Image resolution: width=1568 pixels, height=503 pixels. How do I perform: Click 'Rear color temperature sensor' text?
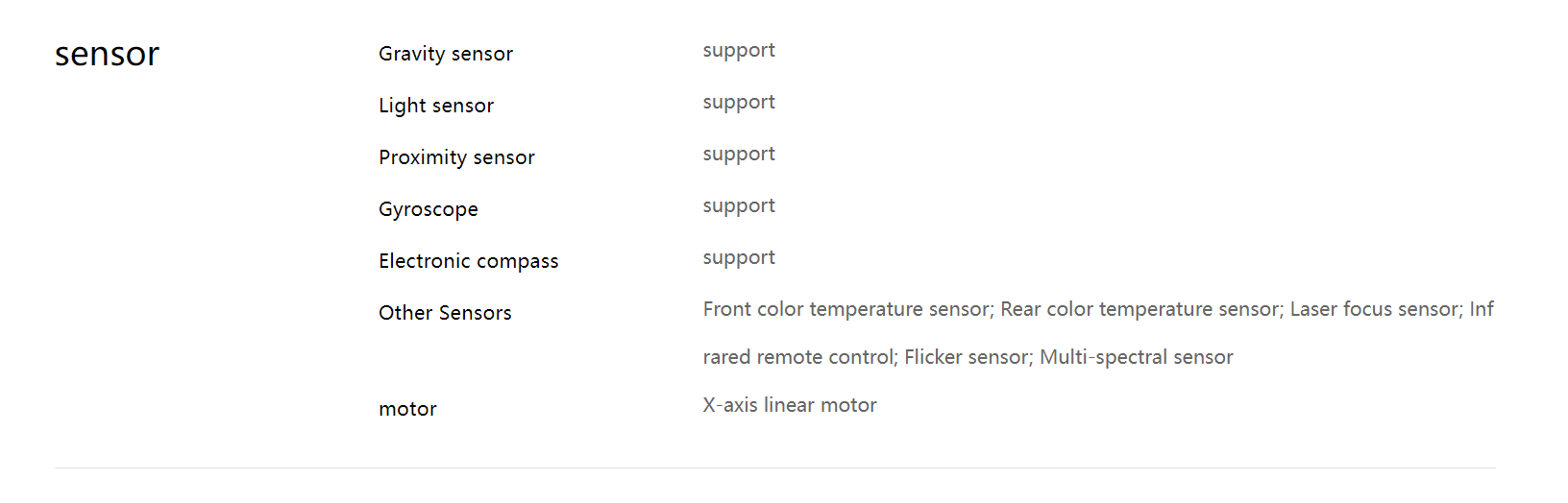coord(1139,309)
